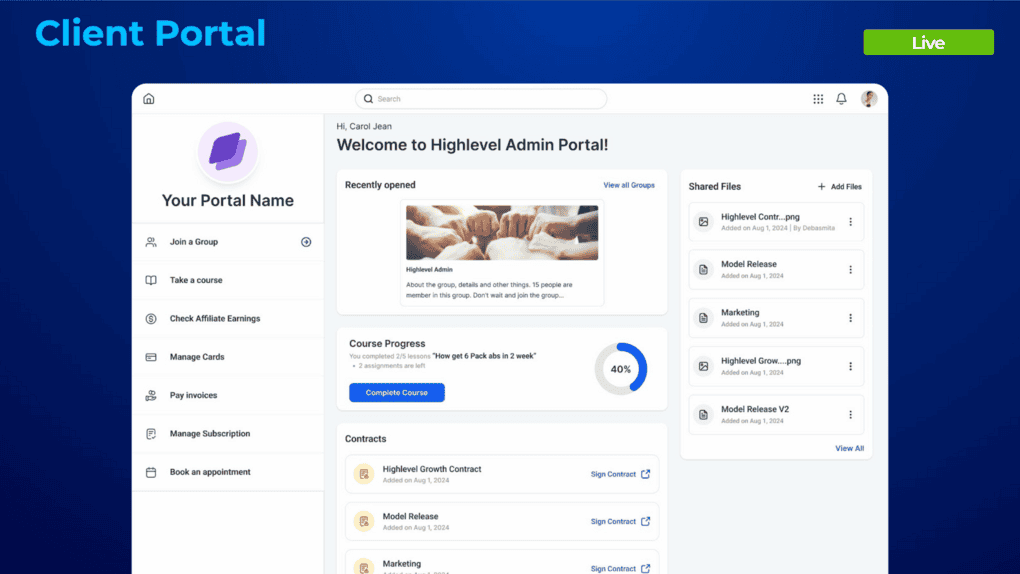Image resolution: width=1020 pixels, height=574 pixels.
Task: Open Check Affiliate Earnings in the sidebar
Action: click(x=228, y=319)
